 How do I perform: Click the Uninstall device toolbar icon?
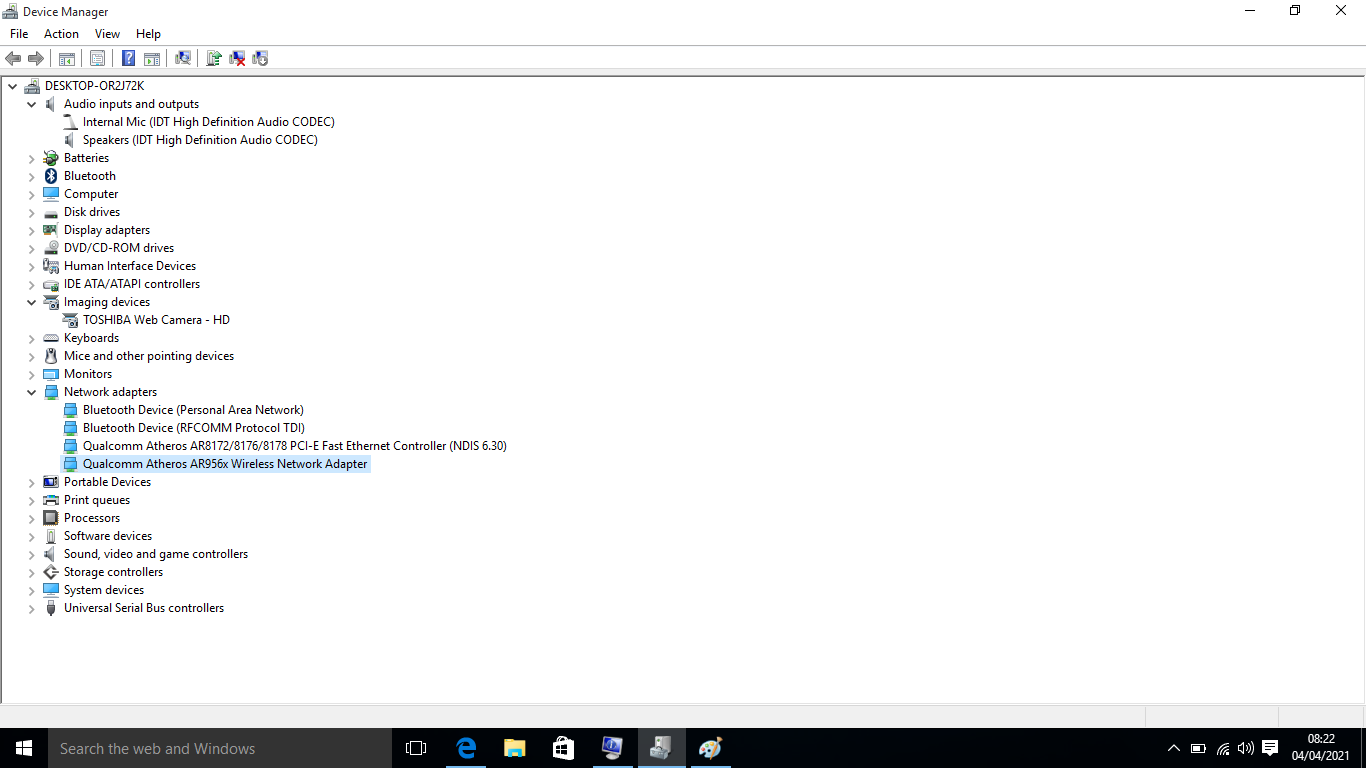(236, 58)
